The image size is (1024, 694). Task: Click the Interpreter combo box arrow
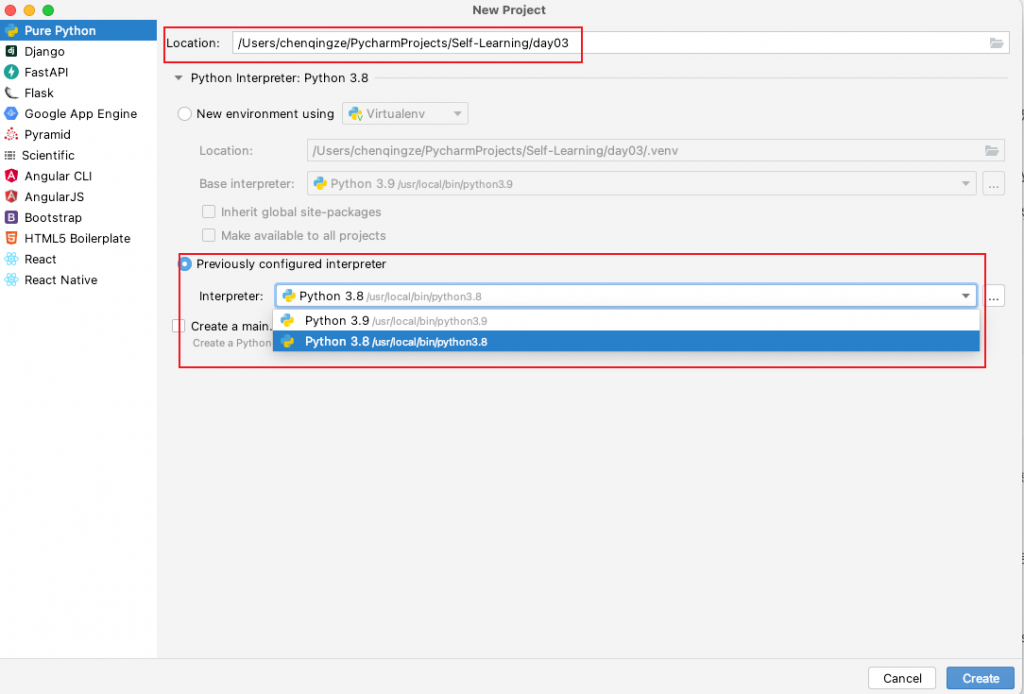pyautogui.click(x=965, y=296)
